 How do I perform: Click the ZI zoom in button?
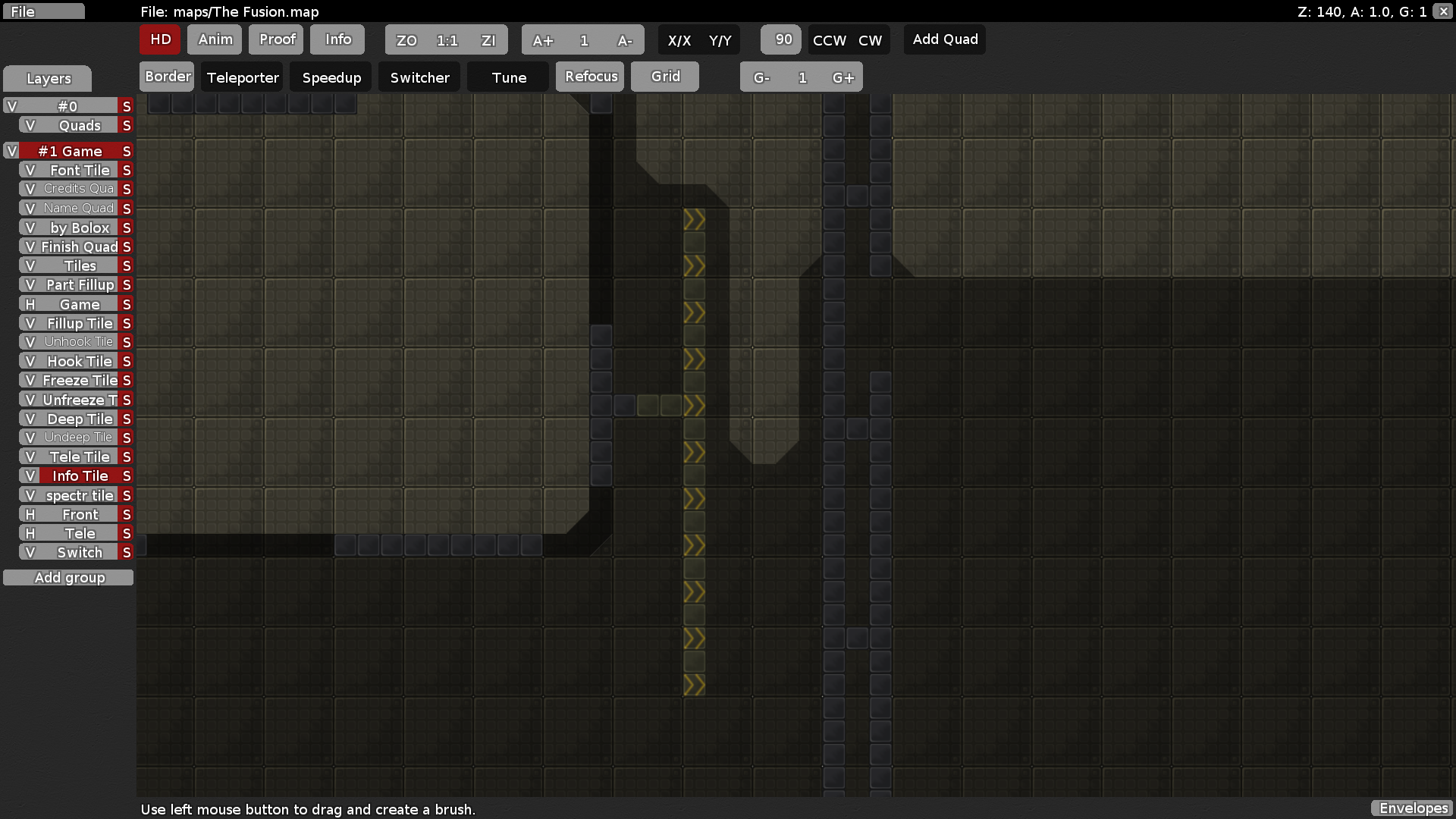pos(488,40)
